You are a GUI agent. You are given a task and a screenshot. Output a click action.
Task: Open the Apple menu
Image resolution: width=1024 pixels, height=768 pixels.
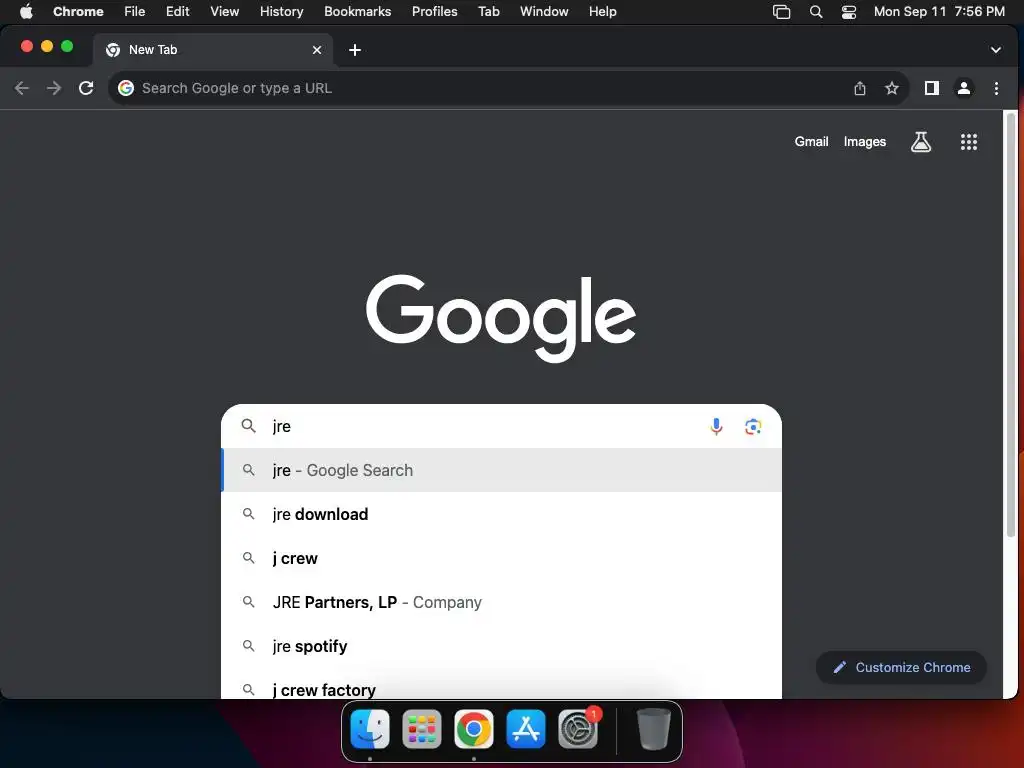pos(26,12)
